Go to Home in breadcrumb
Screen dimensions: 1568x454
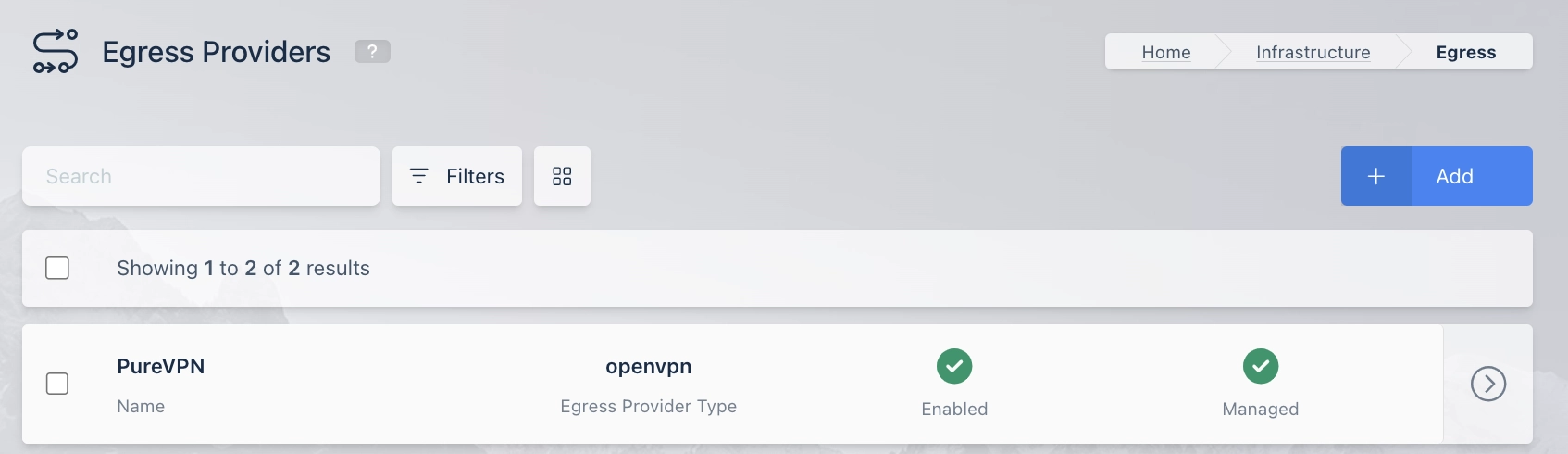click(1166, 53)
